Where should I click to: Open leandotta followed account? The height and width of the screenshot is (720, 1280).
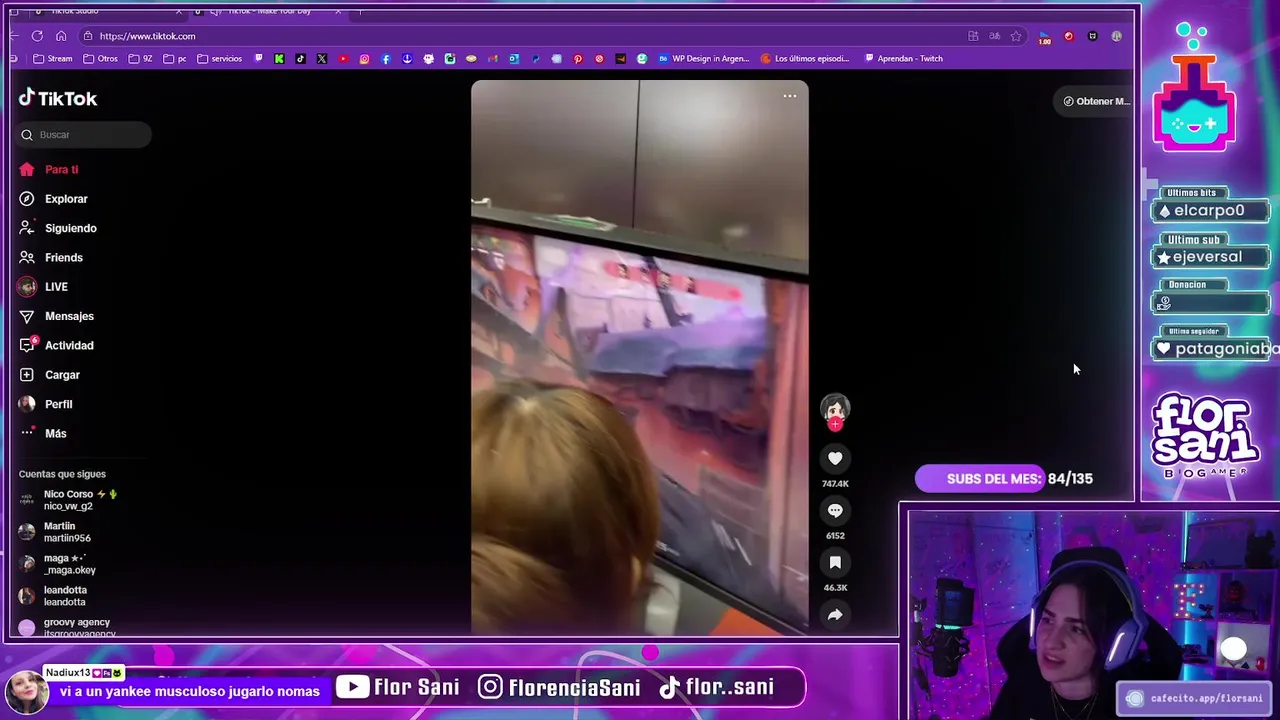tap(53, 596)
